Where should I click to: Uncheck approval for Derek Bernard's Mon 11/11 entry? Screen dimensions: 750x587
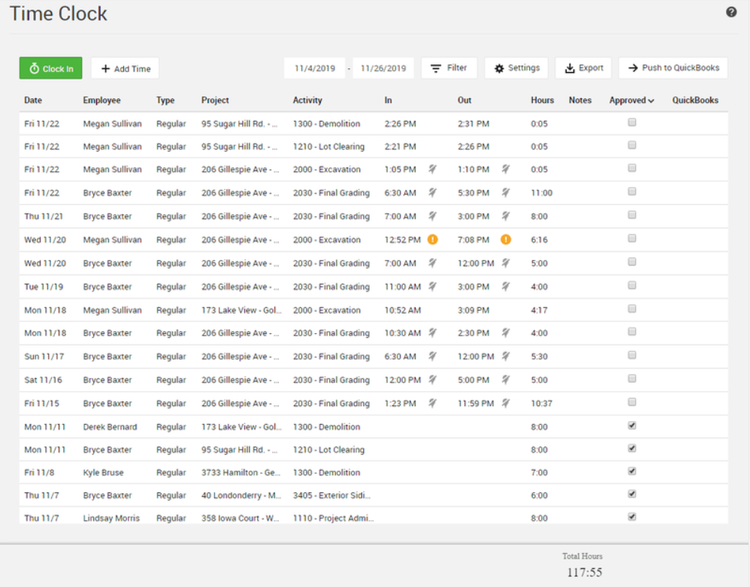631,426
